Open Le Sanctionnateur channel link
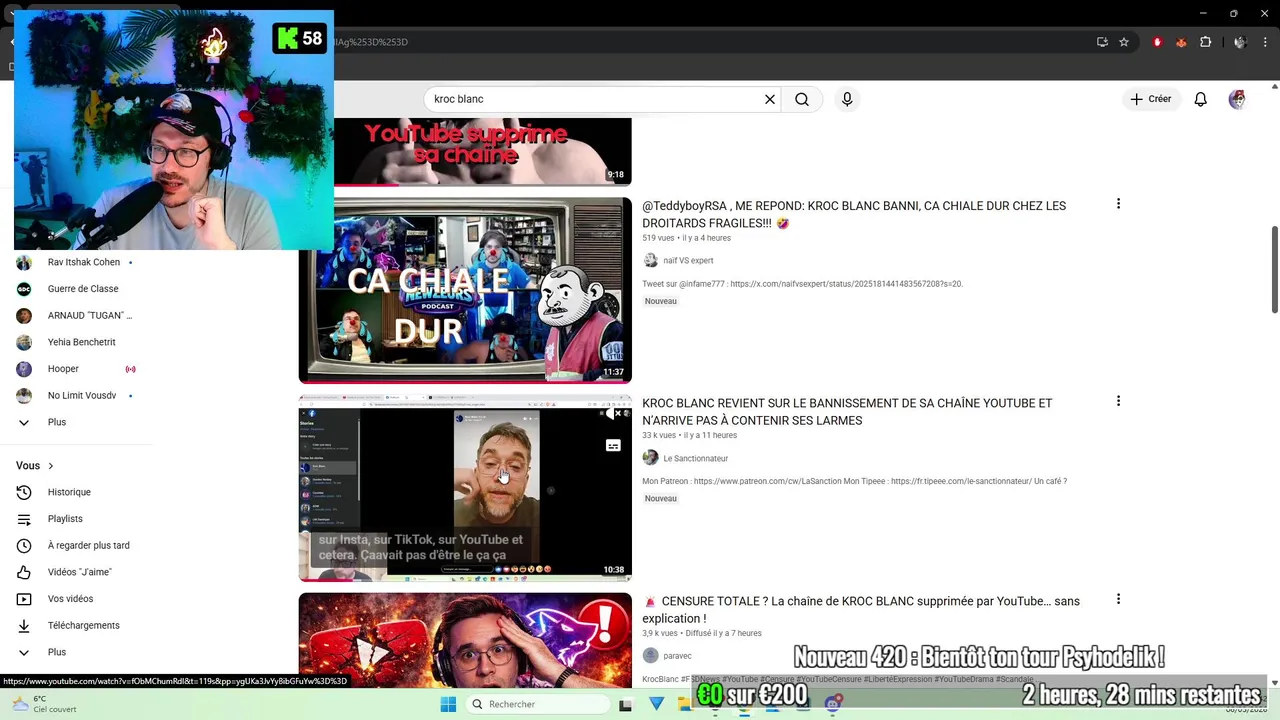1280x720 pixels. 695,458
